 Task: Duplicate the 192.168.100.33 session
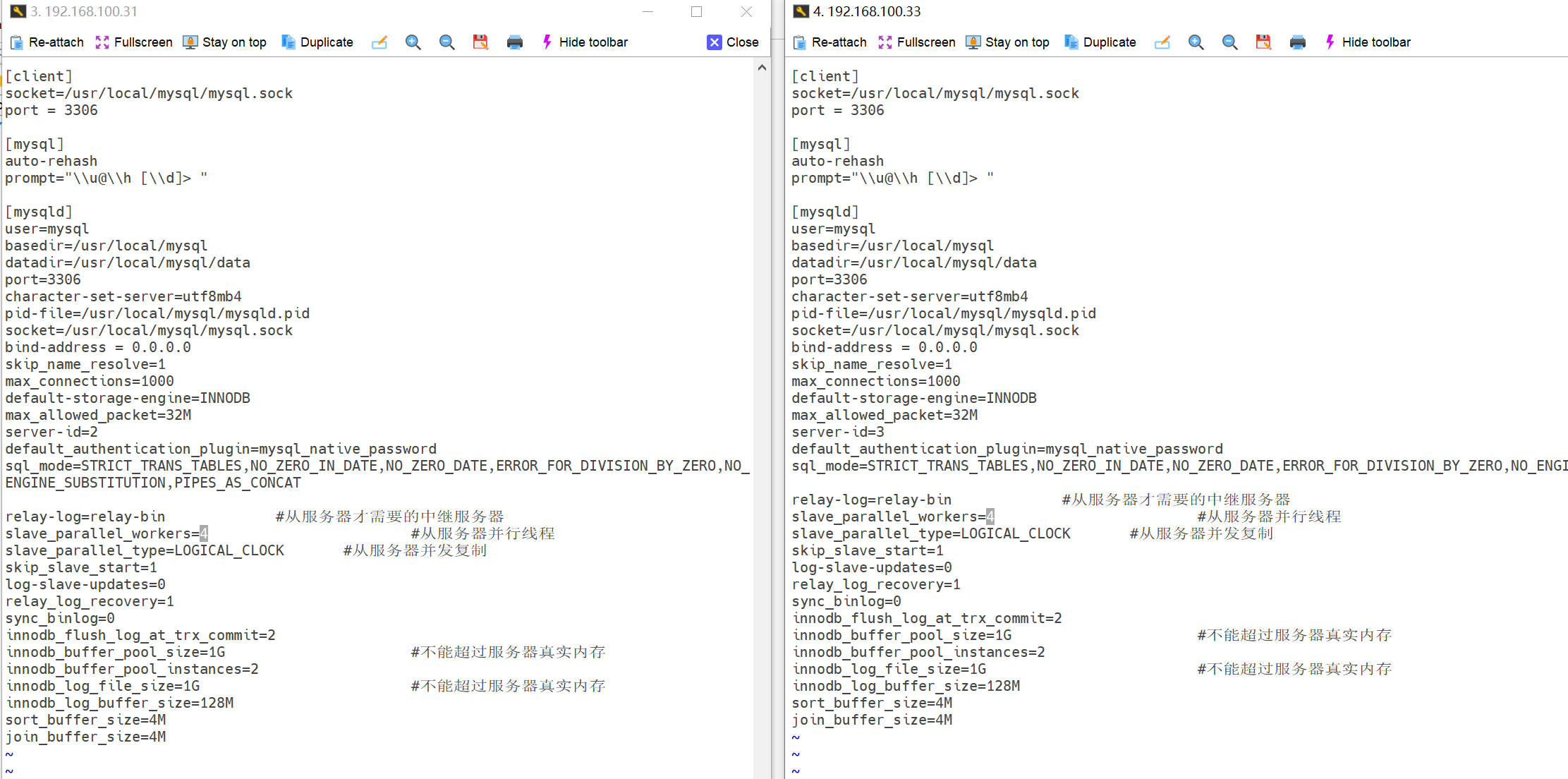(1100, 42)
